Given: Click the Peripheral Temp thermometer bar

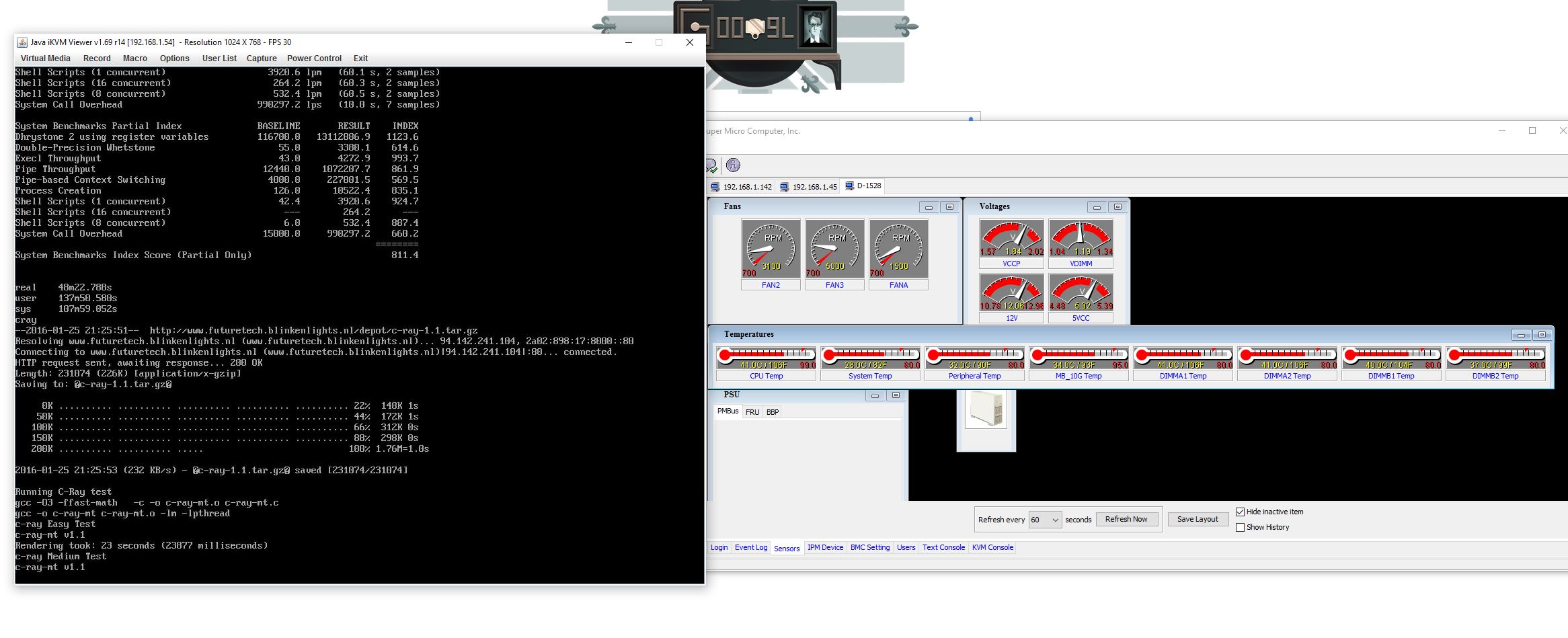Looking at the screenshot, I should point(974,358).
